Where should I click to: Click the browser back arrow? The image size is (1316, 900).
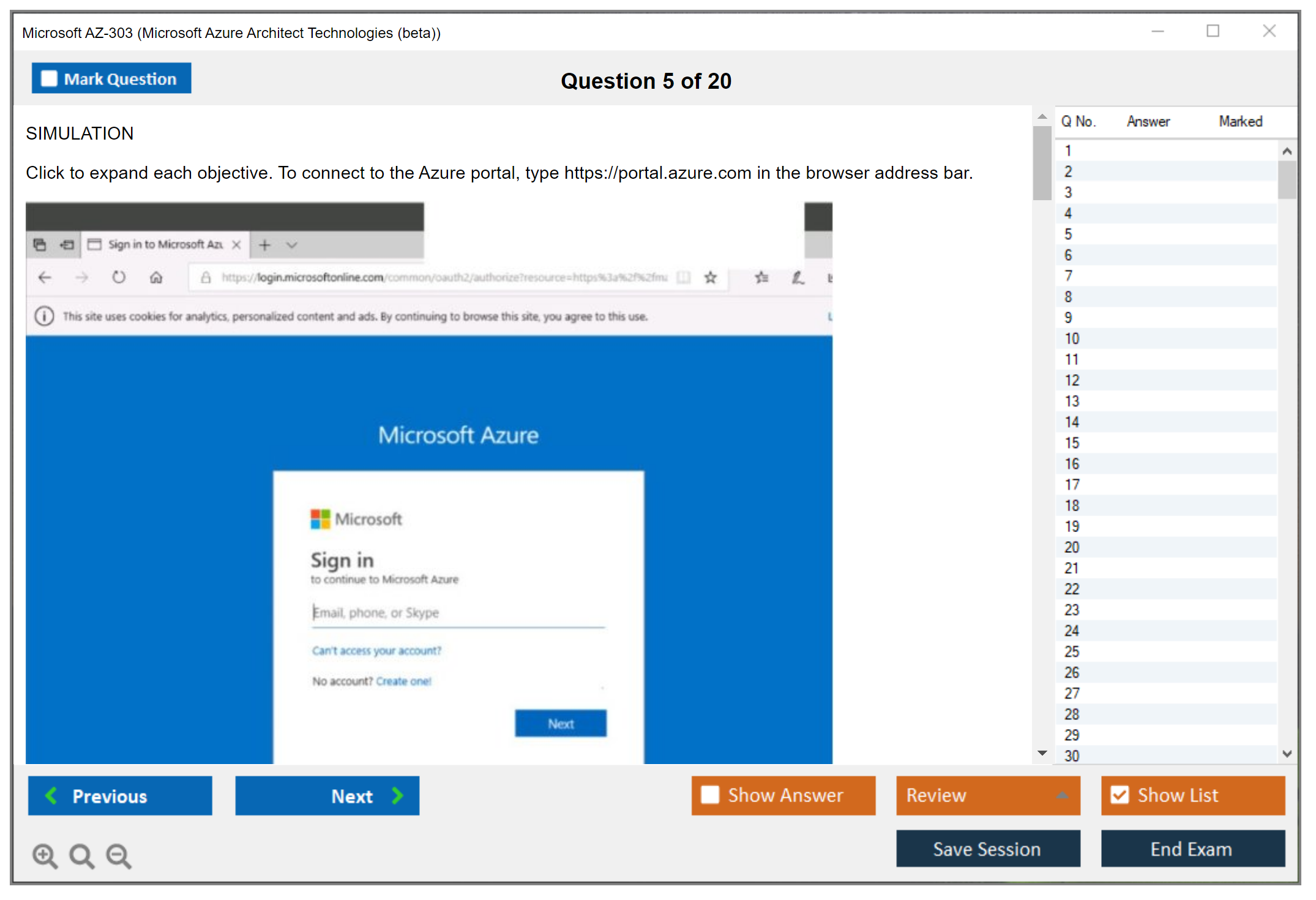point(45,277)
